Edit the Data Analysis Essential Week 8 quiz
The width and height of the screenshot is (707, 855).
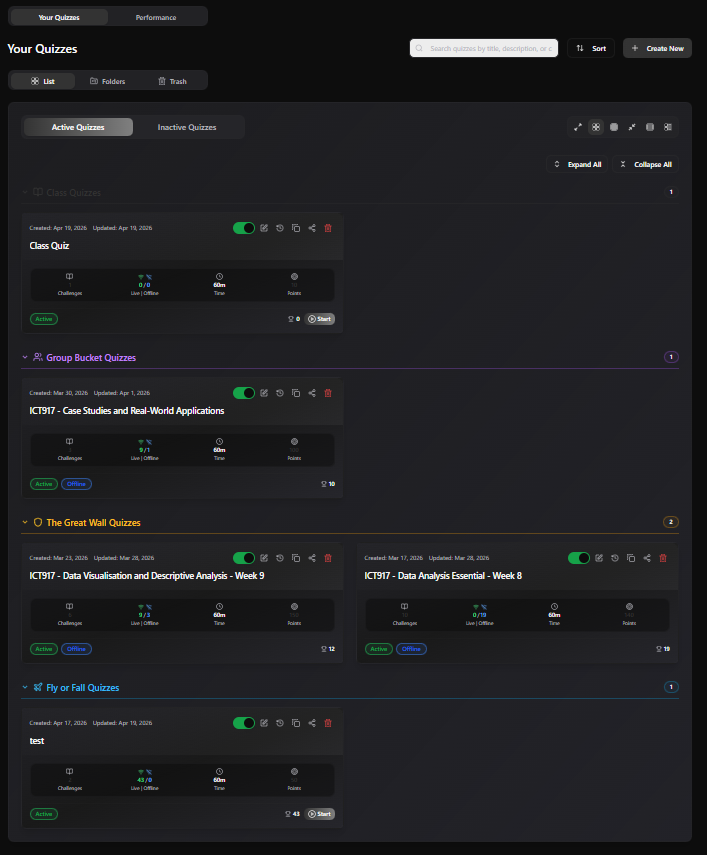599,558
